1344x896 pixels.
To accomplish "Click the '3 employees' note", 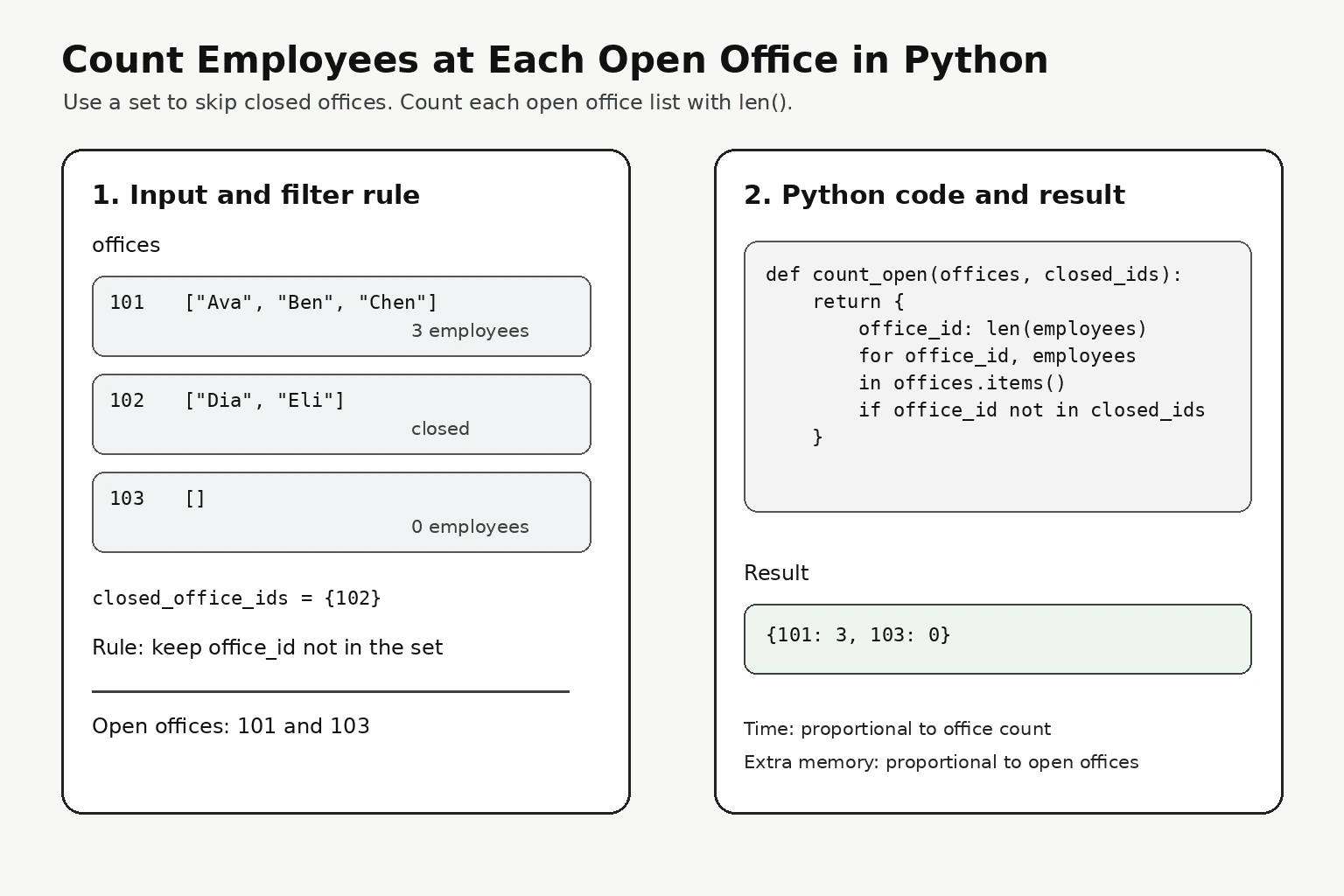I will [470, 331].
